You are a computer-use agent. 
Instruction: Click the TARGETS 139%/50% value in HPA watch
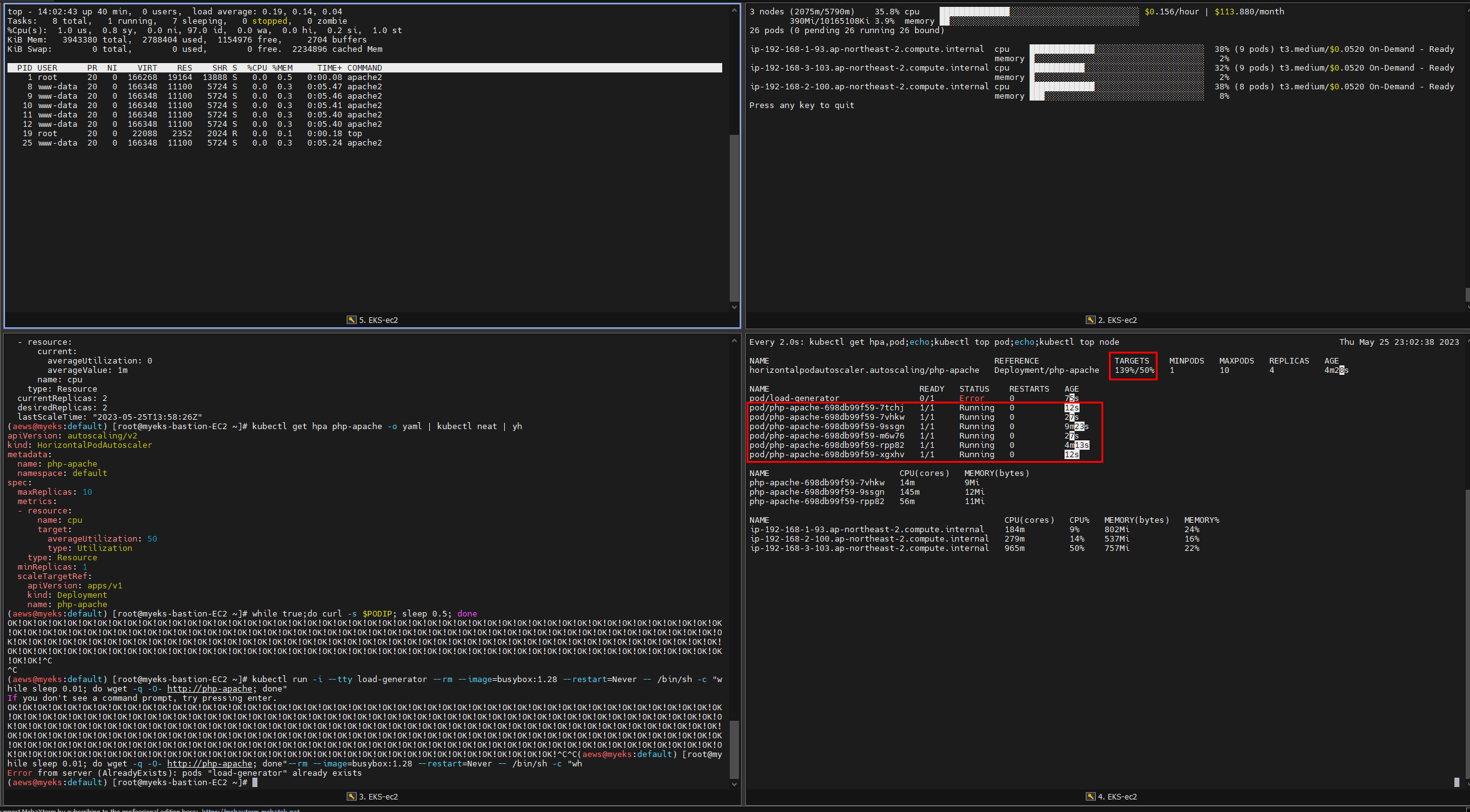pos(1134,370)
